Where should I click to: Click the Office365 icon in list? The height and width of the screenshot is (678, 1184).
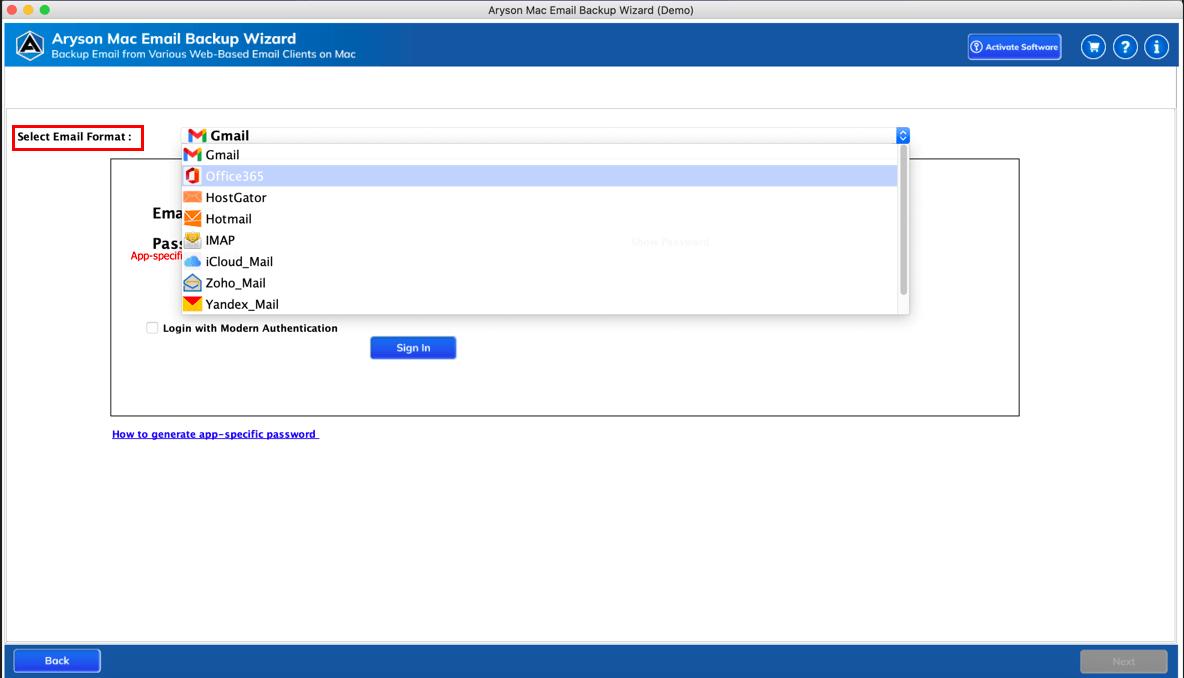pos(193,176)
